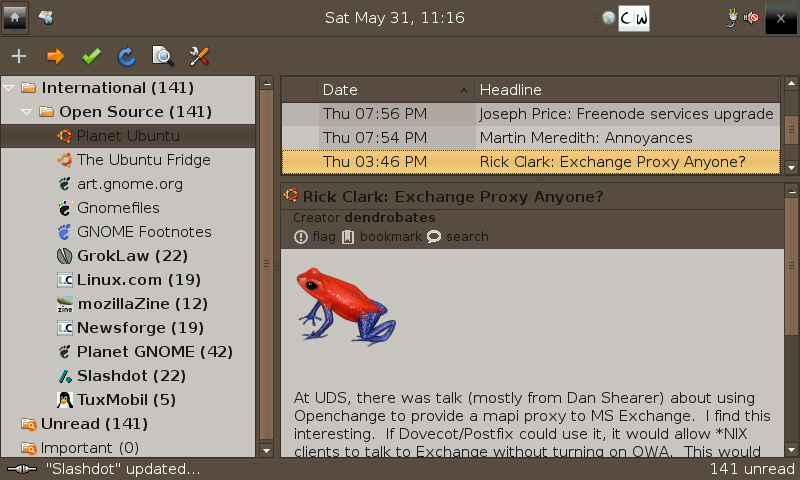The image size is (800, 480).
Task: Click the globe icon in top panel
Action: pos(608,18)
